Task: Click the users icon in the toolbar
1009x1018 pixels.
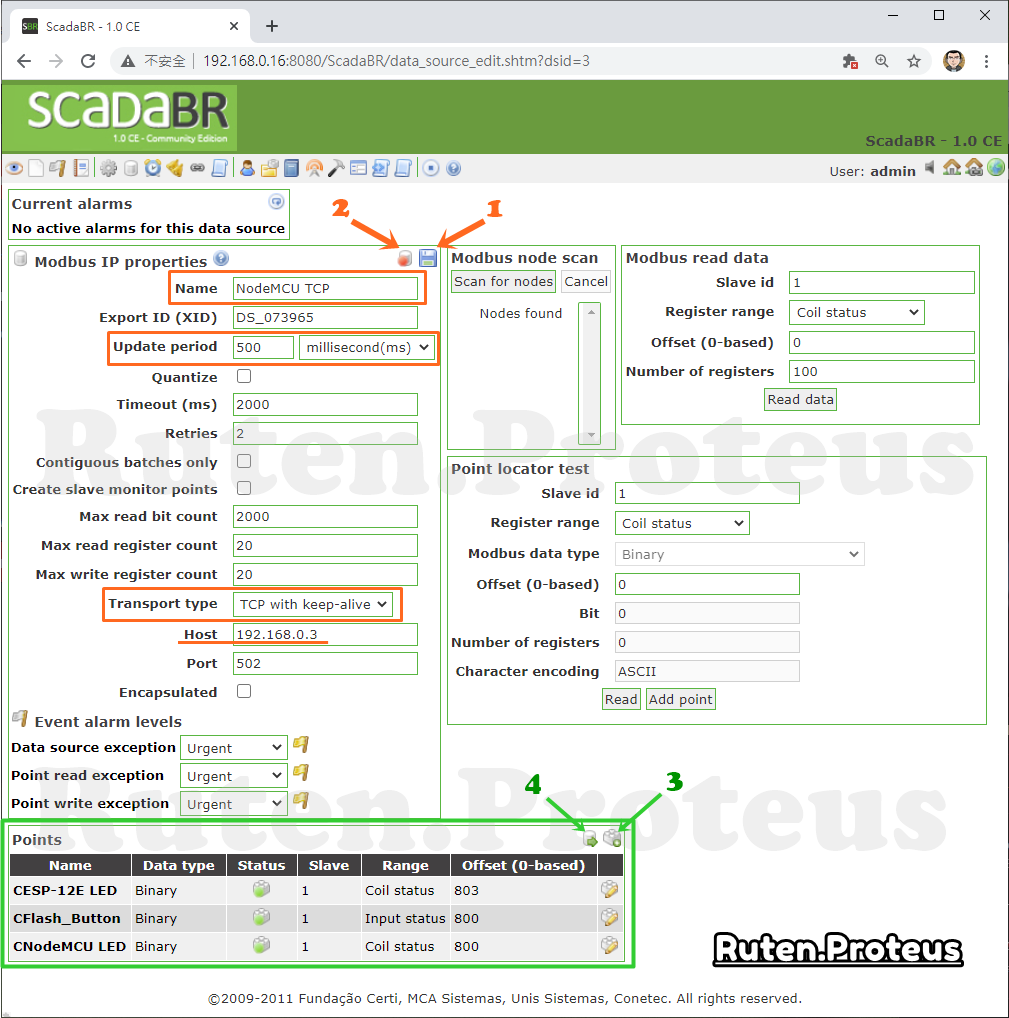Action: point(247,168)
